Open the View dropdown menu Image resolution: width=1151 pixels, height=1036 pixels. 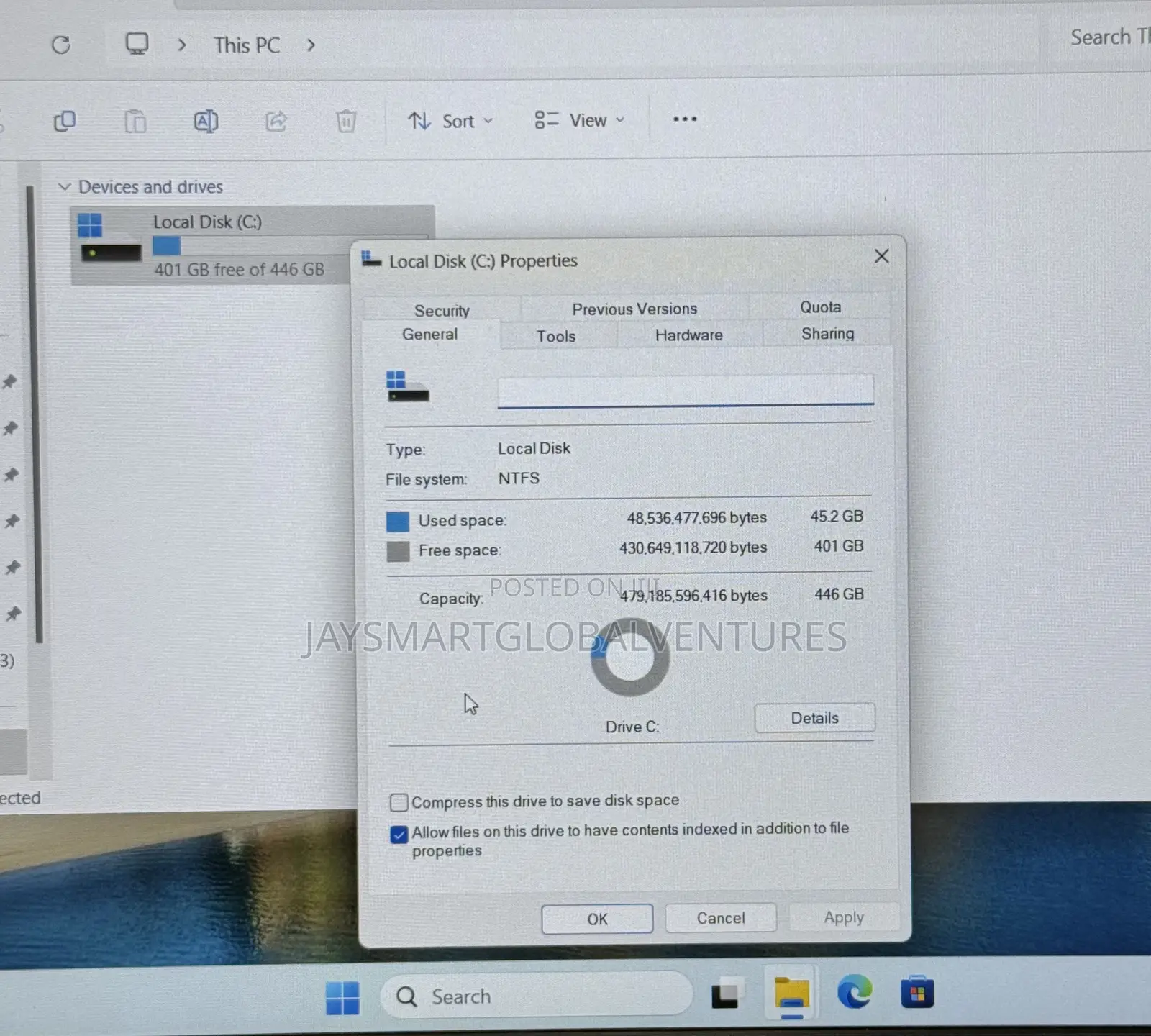tap(580, 120)
